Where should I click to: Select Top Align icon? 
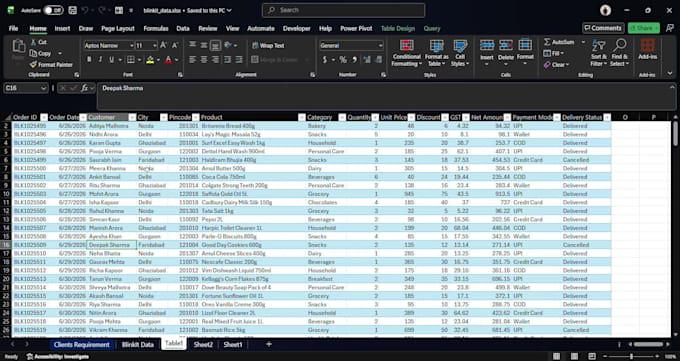pyautogui.click(x=193, y=45)
